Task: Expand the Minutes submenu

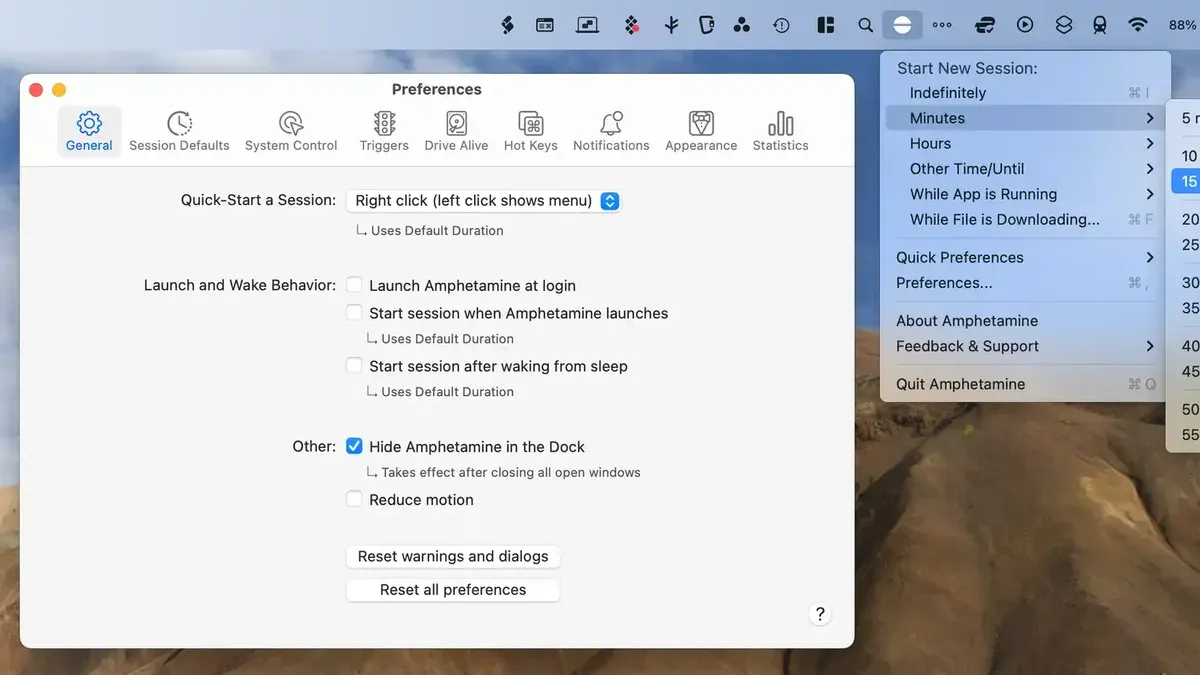Action: [1023, 118]
